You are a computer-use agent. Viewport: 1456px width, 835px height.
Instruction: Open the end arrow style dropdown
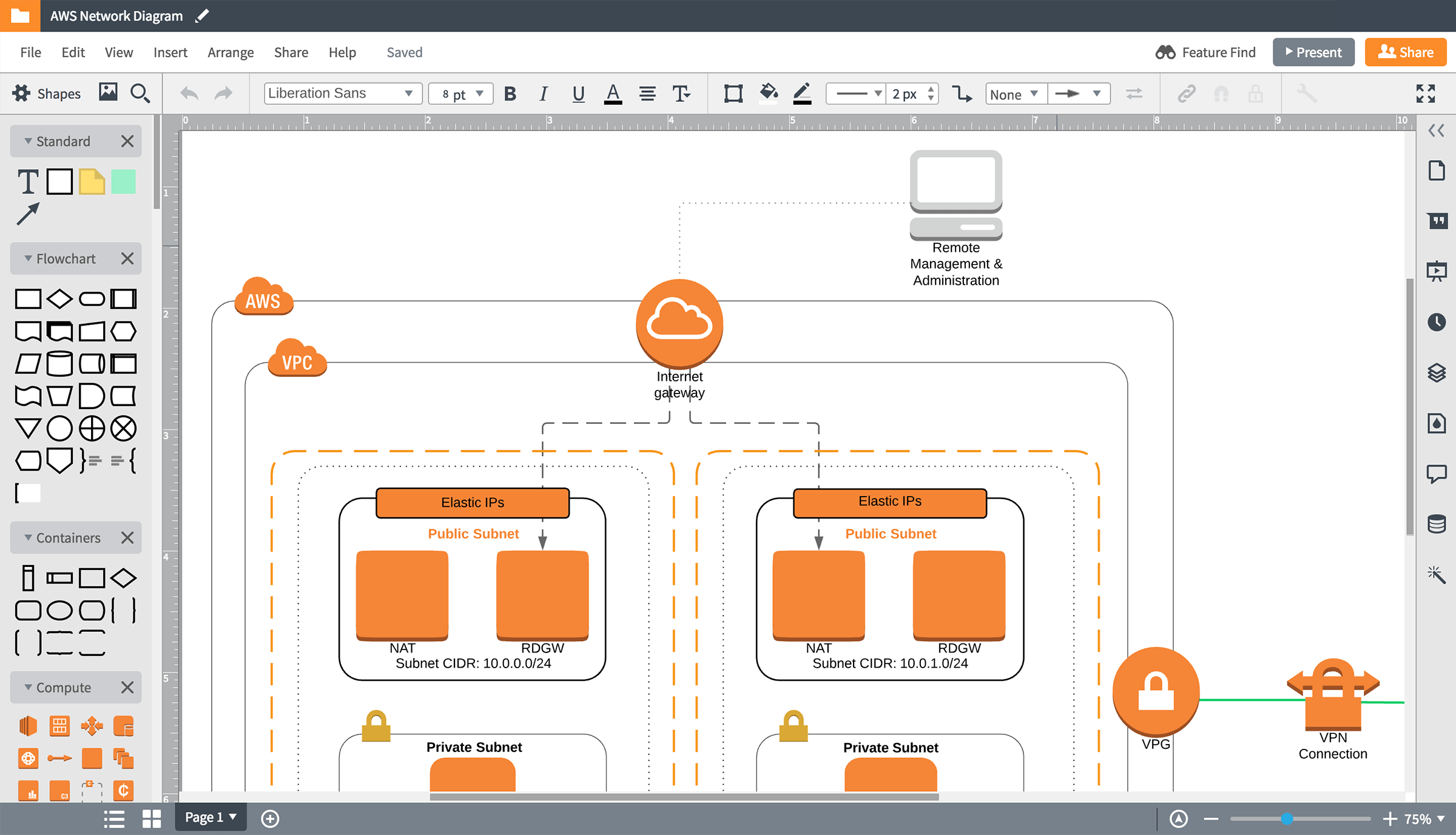click(x=1079, y=93)
